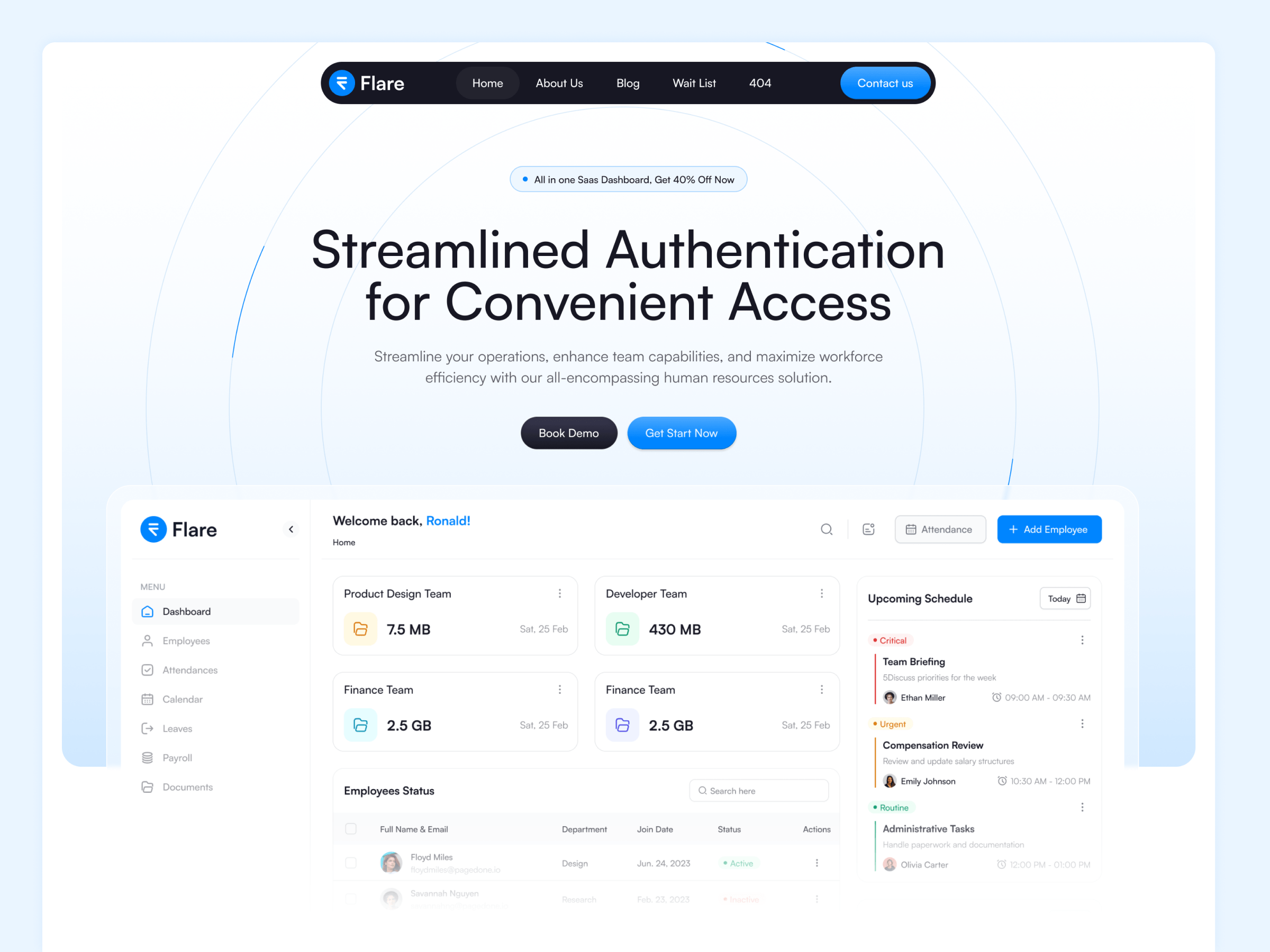Expand Product Design Team options menu
1270x952 pixels.
coord(559,593)
